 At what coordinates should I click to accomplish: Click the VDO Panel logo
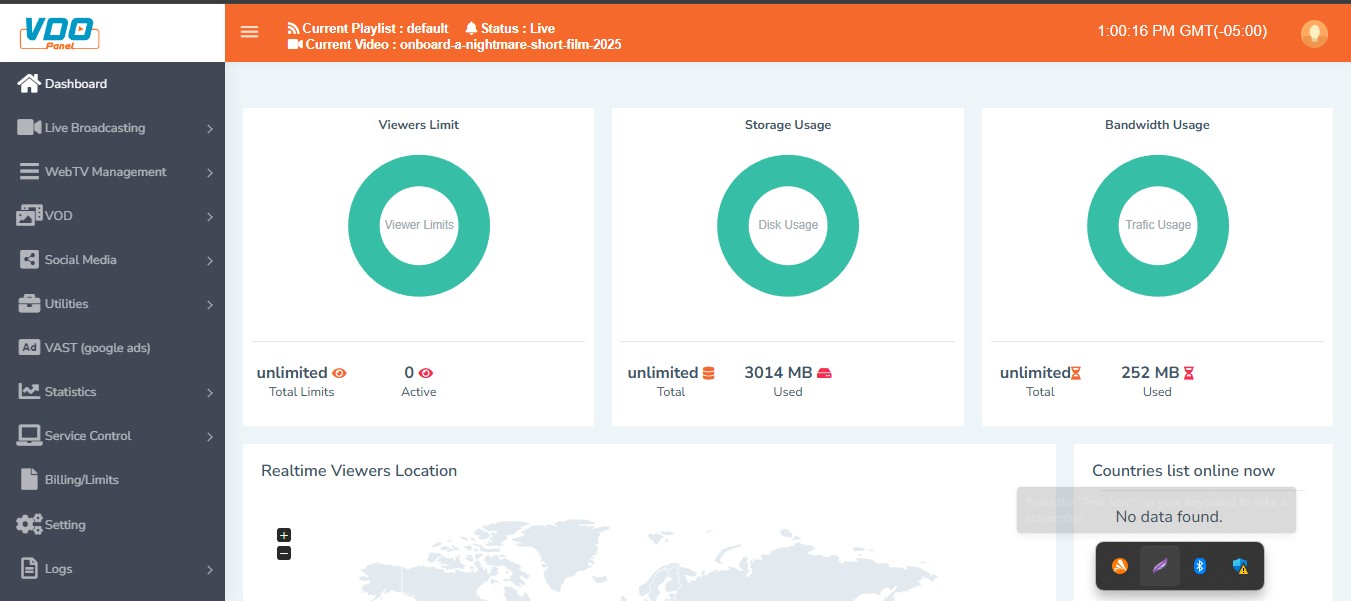60,31
